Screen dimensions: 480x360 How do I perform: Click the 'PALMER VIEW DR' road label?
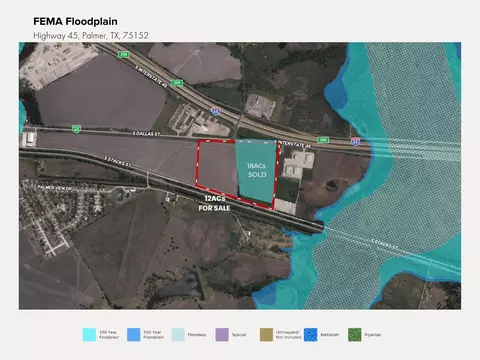coord(54,188)
